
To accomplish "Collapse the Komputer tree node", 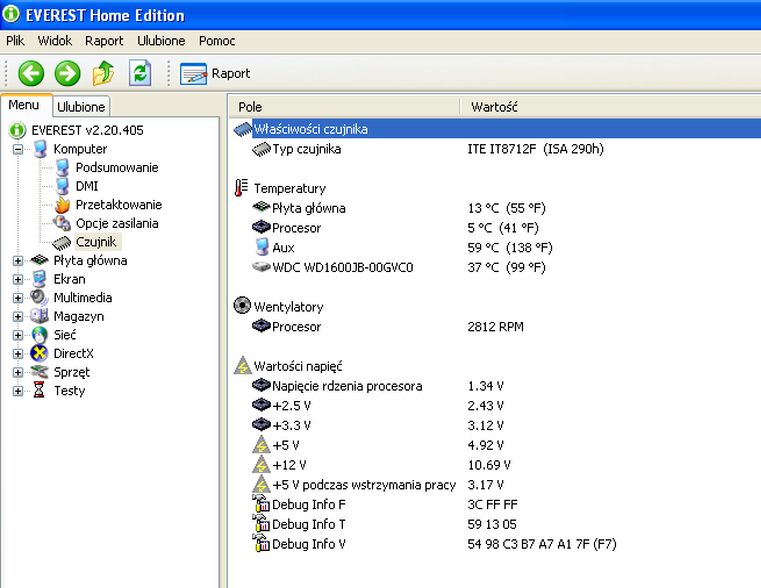I will (18, 149).
